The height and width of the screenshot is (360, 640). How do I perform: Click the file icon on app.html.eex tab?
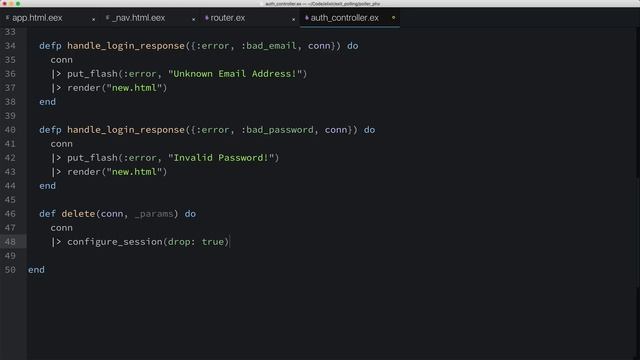[x=7, y=18]
